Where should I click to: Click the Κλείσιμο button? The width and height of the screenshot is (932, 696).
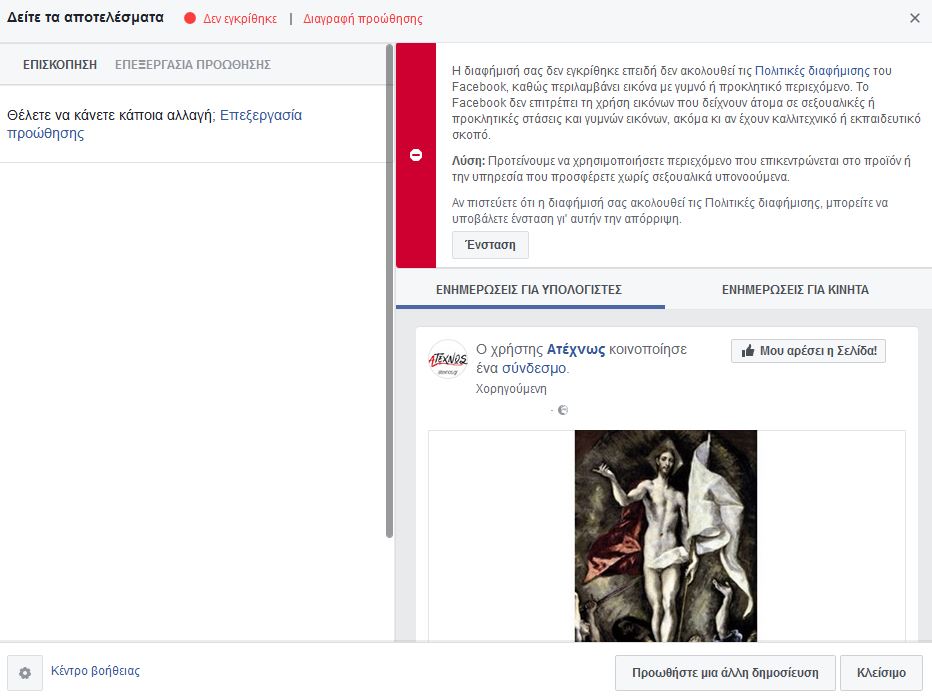[880, 672]
